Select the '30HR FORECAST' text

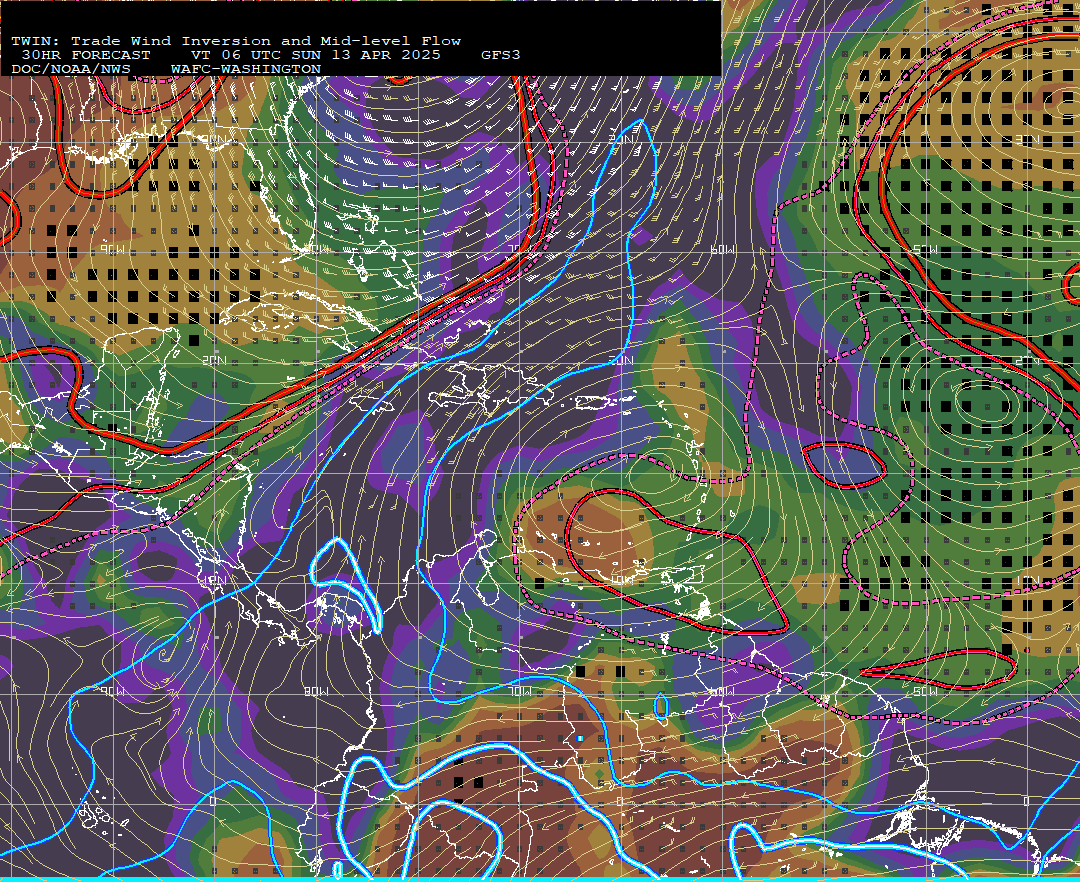click(85, 55)
